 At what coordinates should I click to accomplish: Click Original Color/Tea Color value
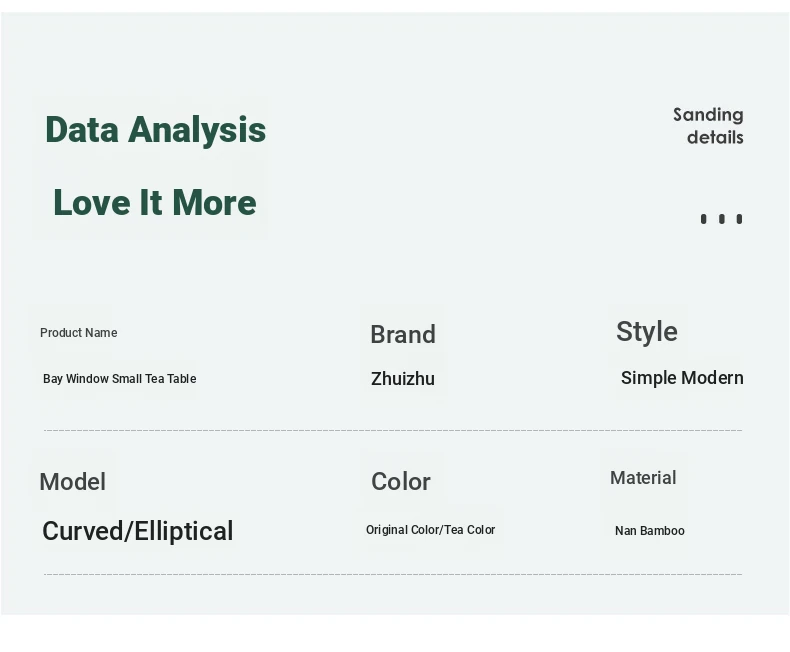[431, 530]
